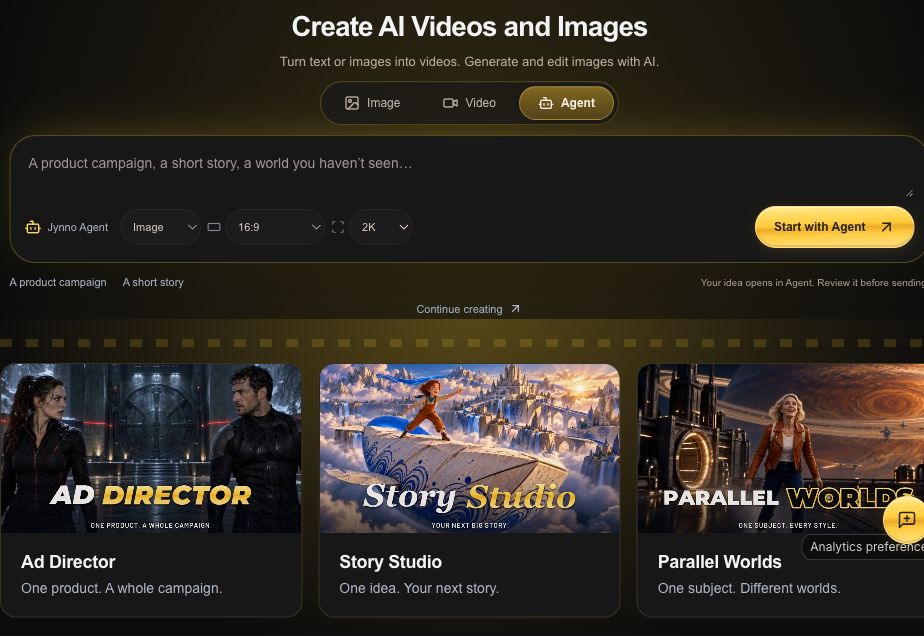This screenshot has width=924, height=636.
Task: Click 'One idea. Your next story.' description
Action: click(x=419, y=588)
